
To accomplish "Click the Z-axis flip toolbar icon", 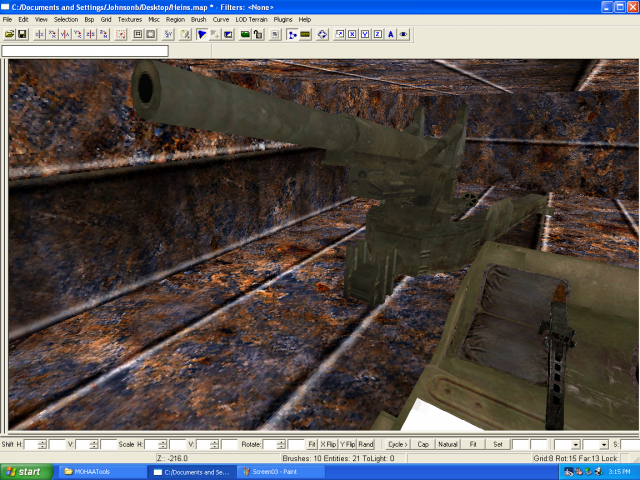I will coord(91,34).
